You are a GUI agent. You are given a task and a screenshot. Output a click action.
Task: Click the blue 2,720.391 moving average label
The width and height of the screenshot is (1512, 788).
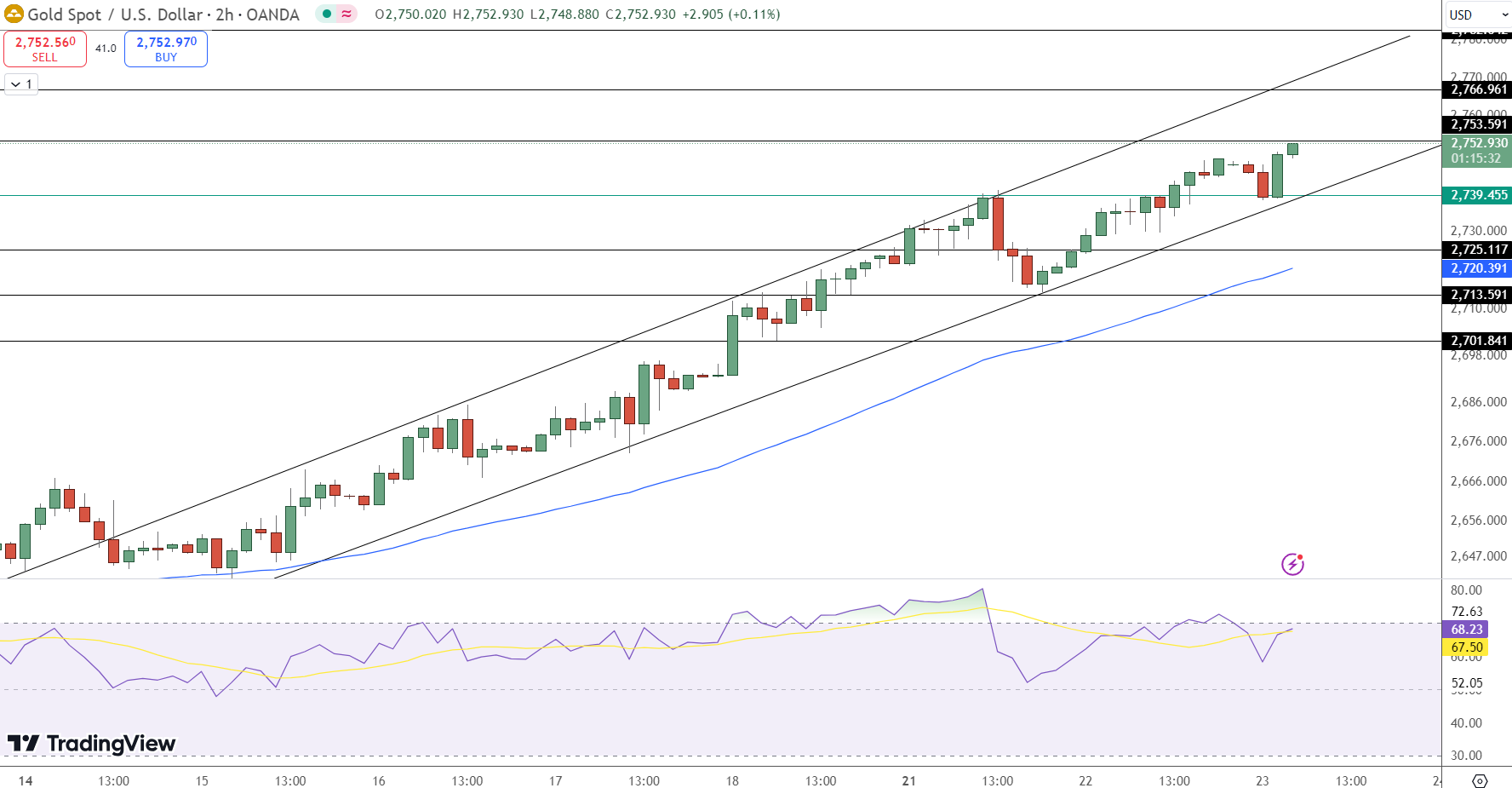point(1478,268)
